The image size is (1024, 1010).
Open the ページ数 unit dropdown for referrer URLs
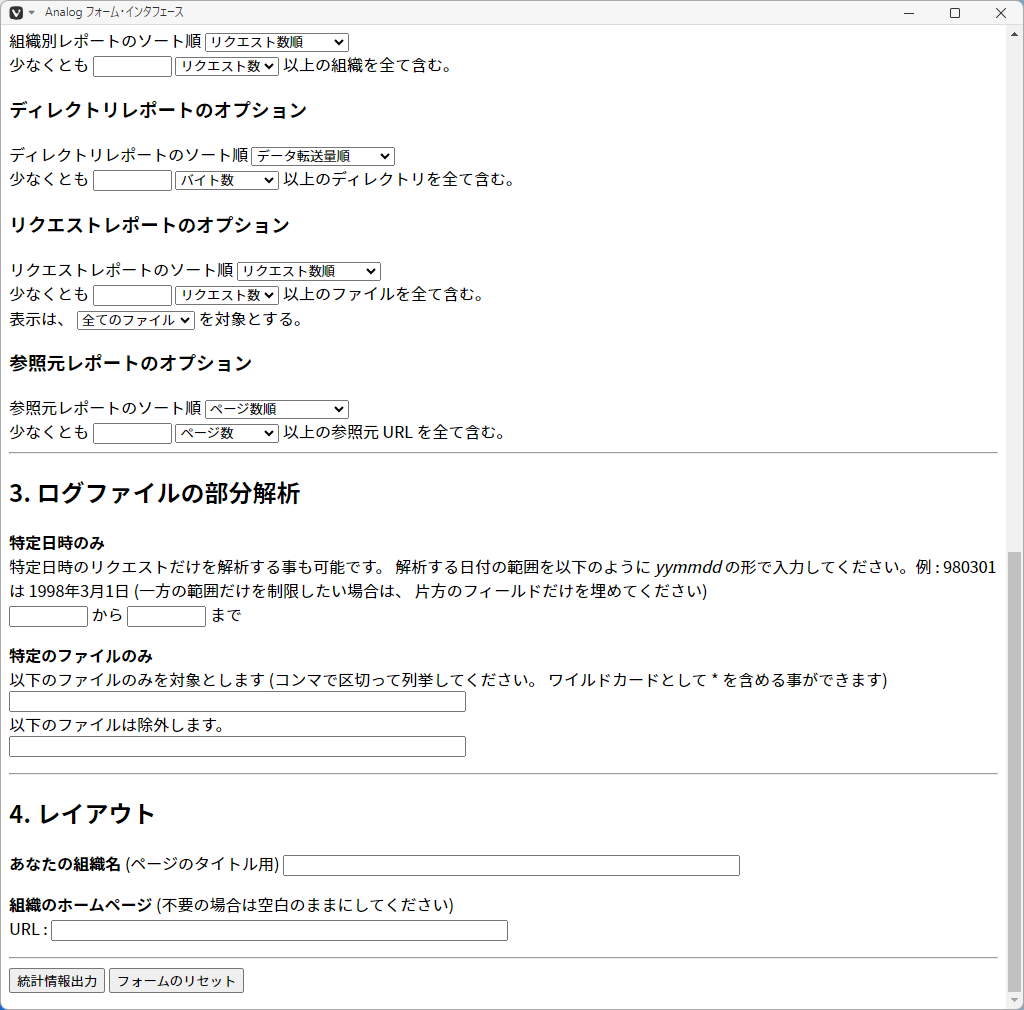click(x=227, y=434)
